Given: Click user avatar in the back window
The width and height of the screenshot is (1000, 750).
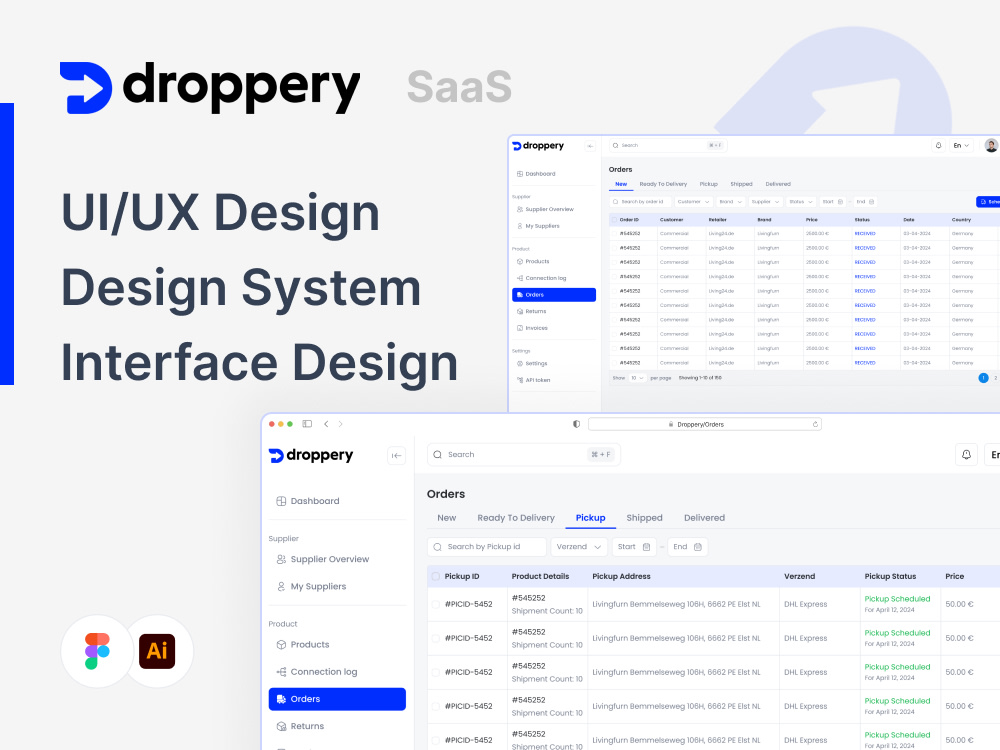Looking at the screenshot, I should pos(991,145).
